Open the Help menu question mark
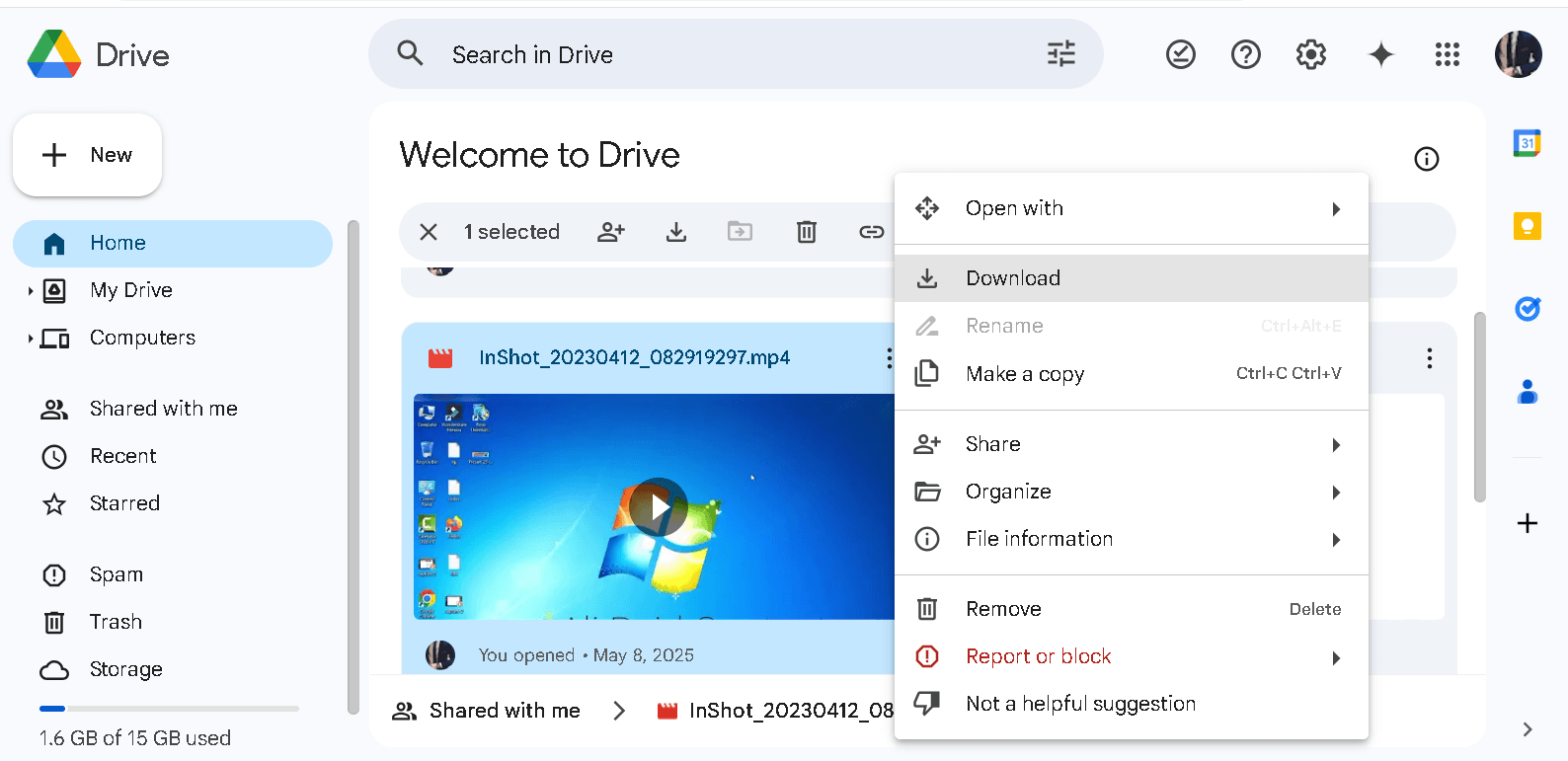The image size is (1568, 761). (1246, 54)
